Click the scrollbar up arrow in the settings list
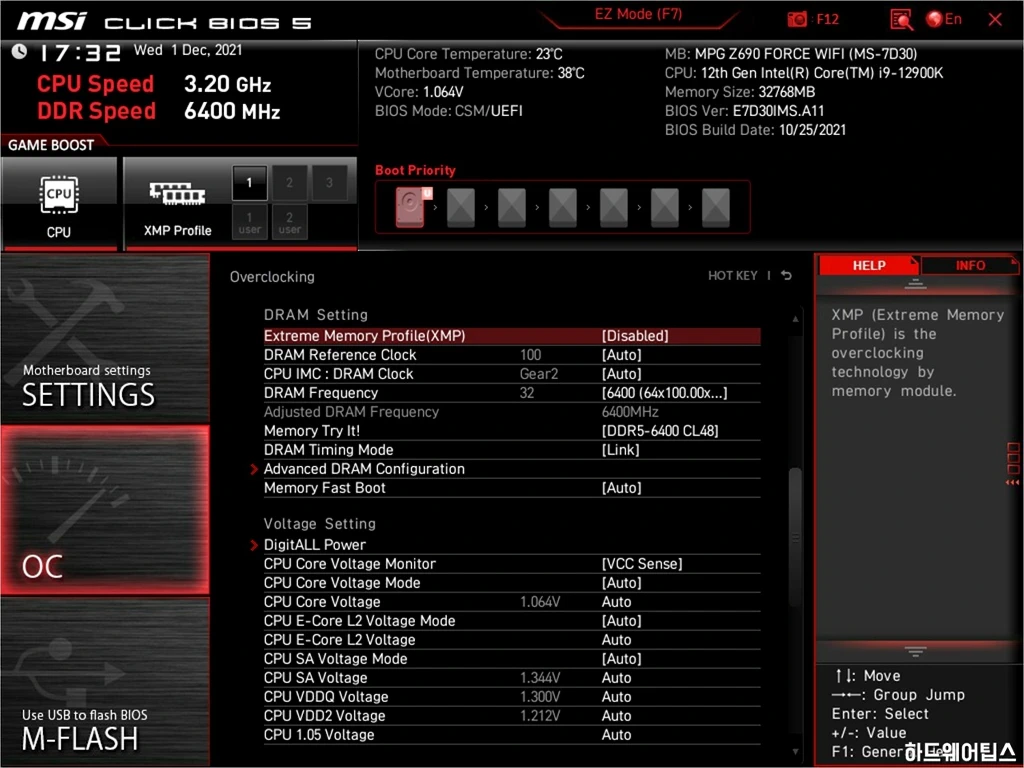The image size is (1024, 768). pos(795,319)
